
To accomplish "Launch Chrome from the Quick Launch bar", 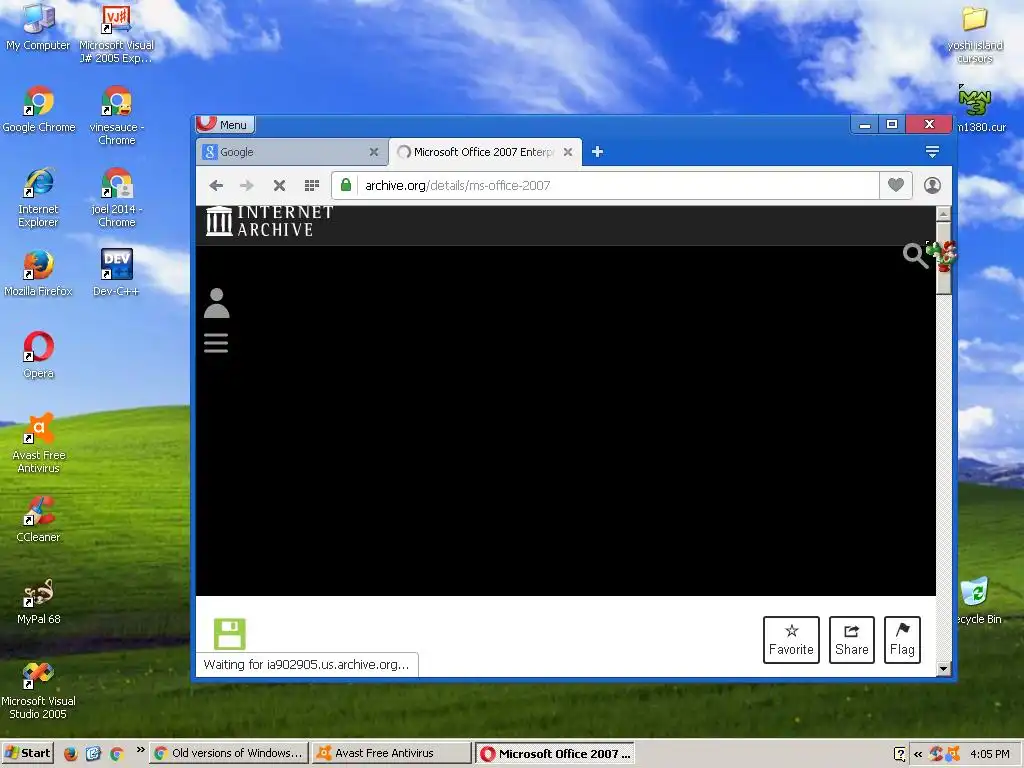I will 117,754.
